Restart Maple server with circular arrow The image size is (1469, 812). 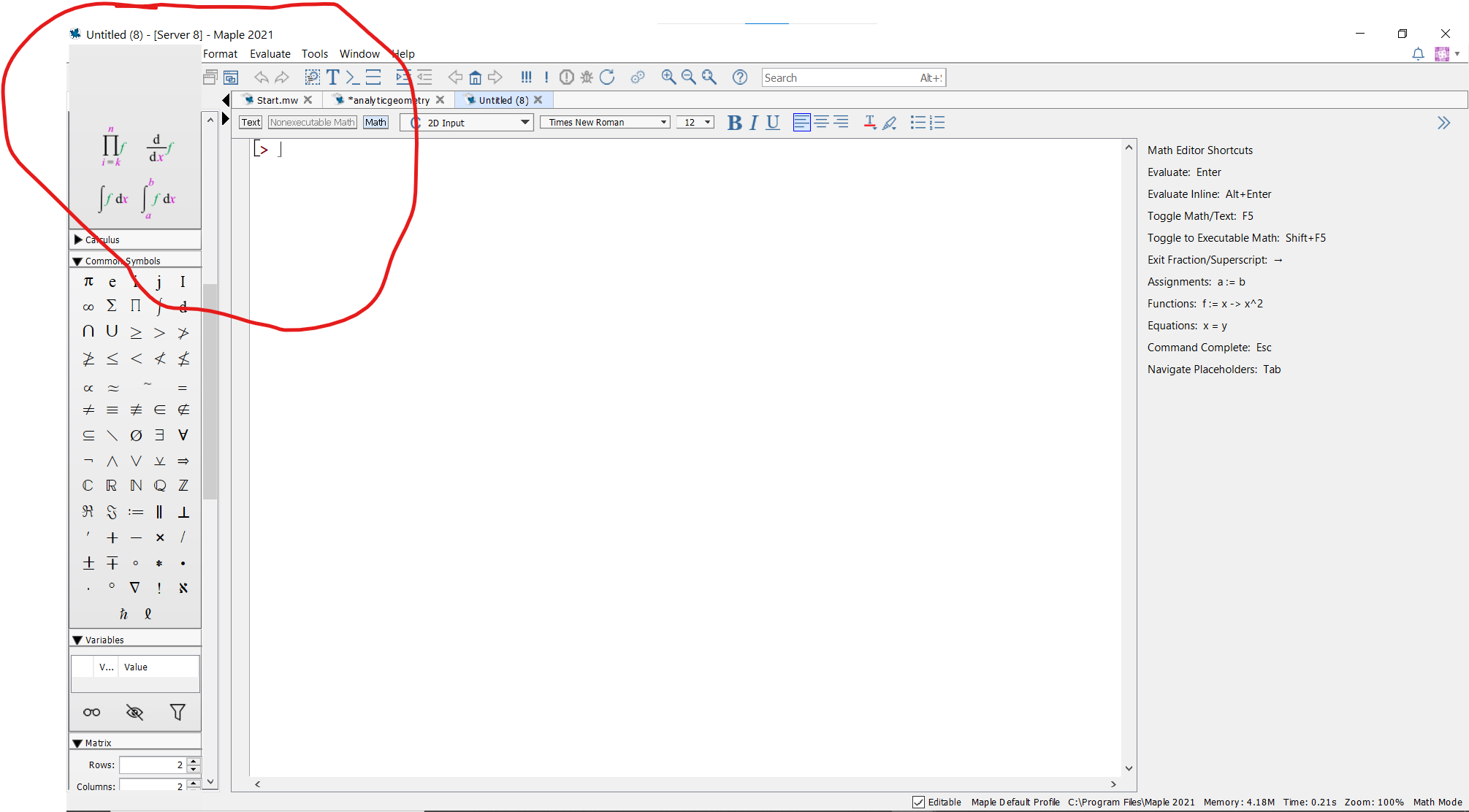click(607, 77)
